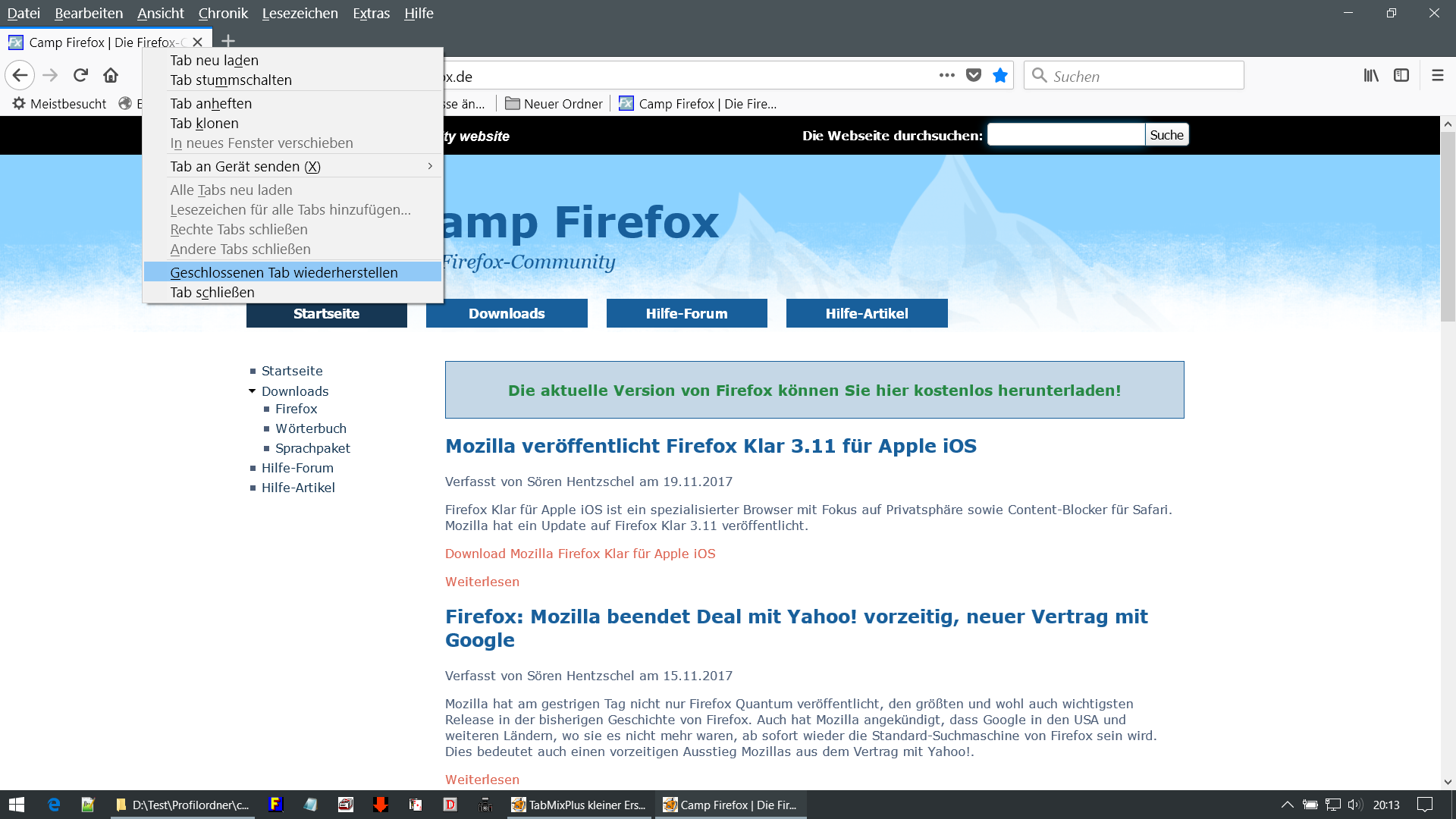This screenshot has height=819, width=1456.
Task: Open 'Download Mozilla Firefox Klar für Apple iOS' link
Action: [579, 554]
